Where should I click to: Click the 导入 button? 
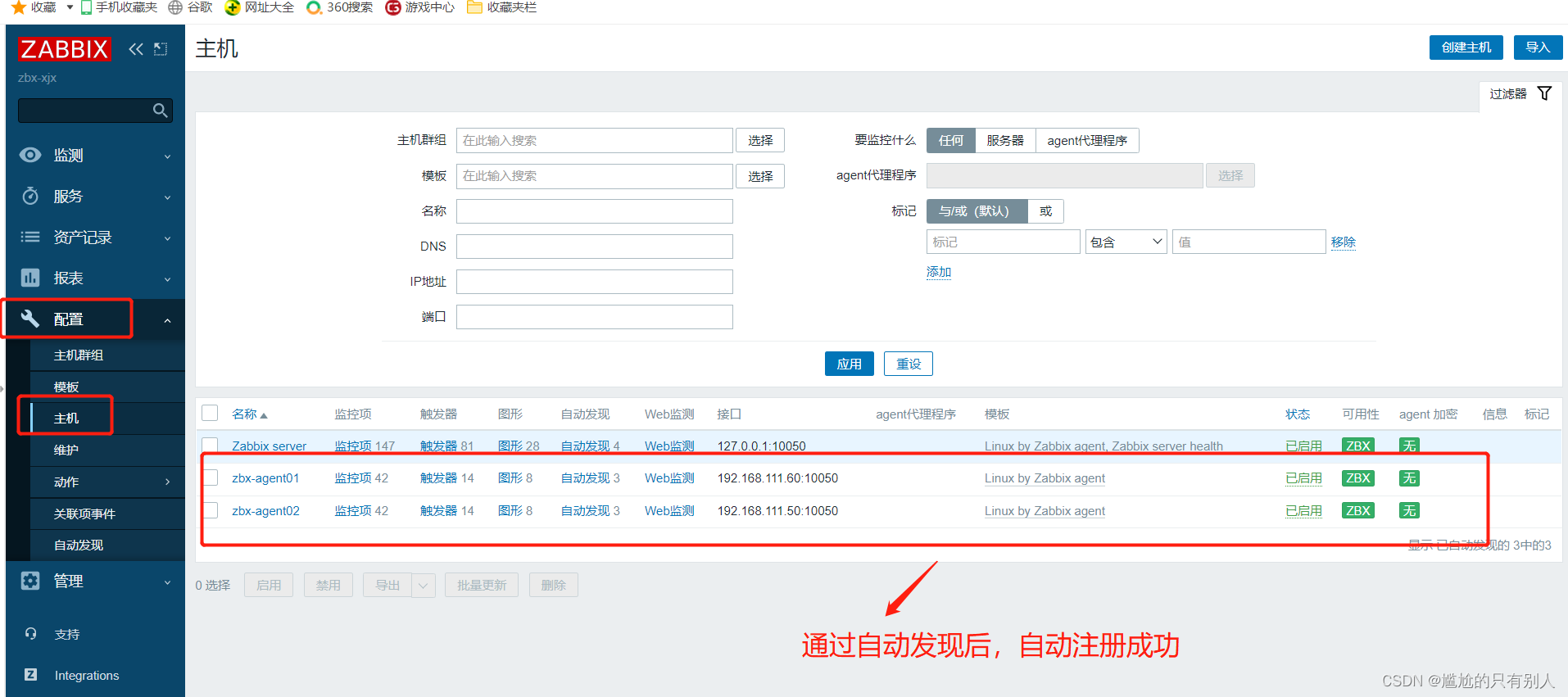[x=1538, y=48]
